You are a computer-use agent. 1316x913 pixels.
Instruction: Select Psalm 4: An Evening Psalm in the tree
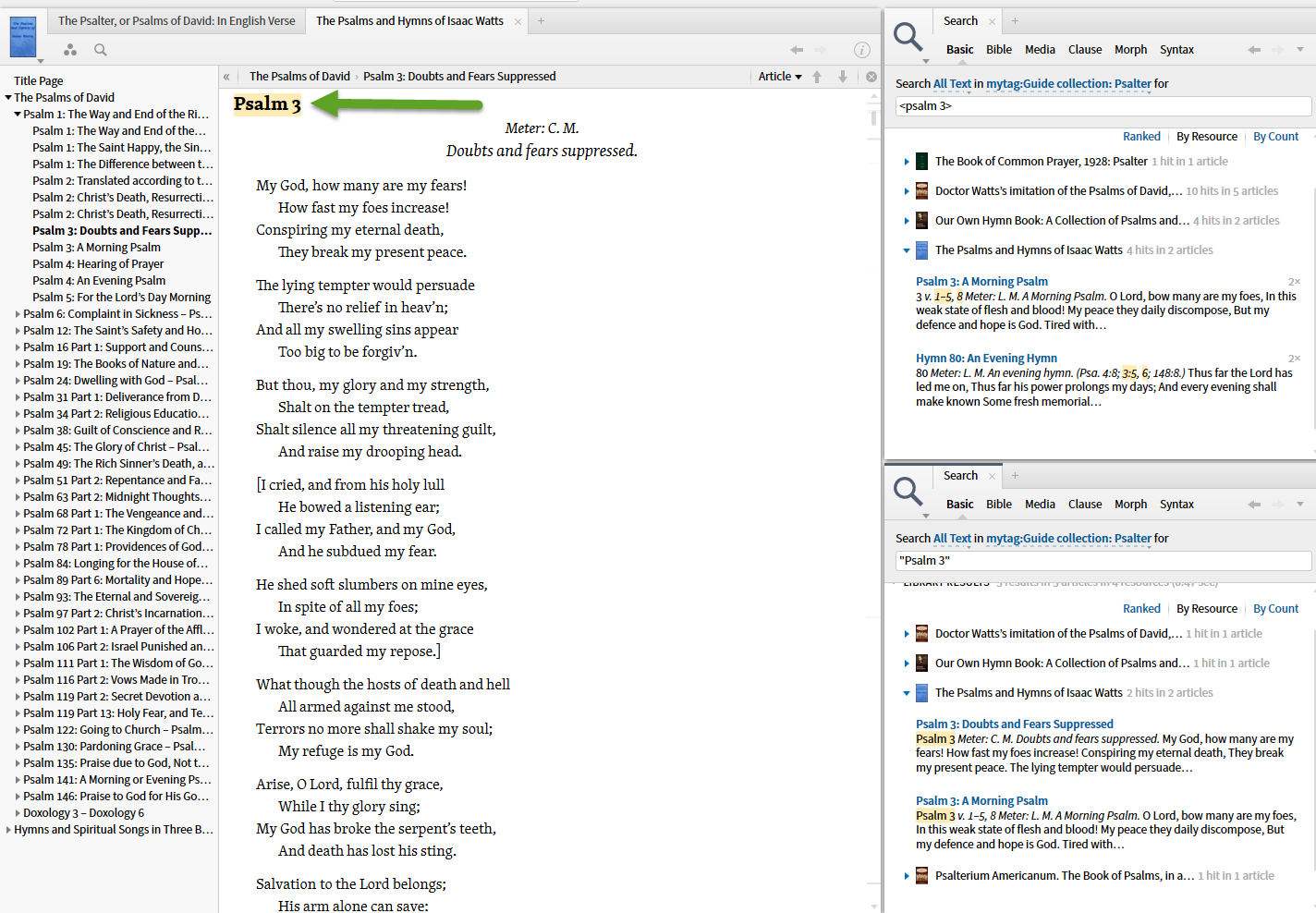click(99, 281)
